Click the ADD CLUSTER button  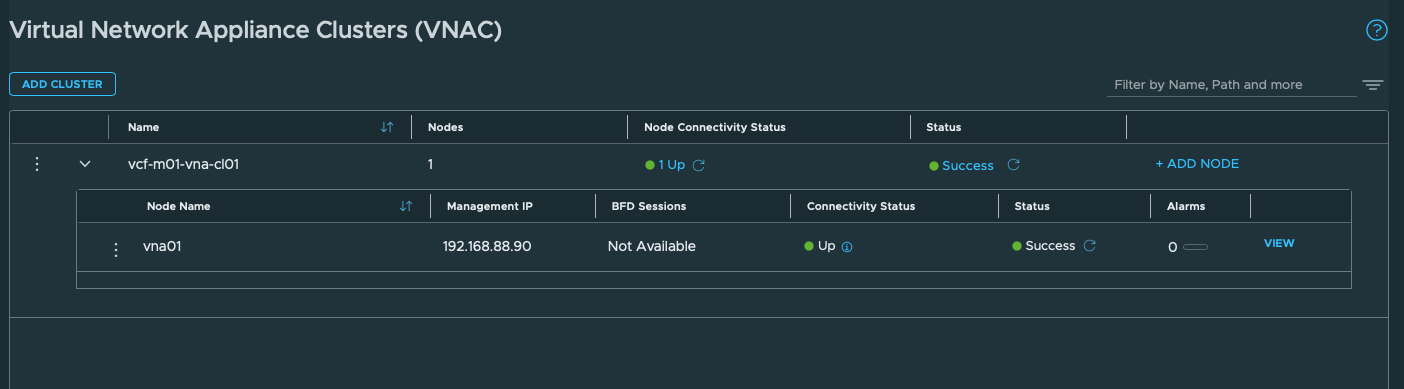tap(62, 84)
